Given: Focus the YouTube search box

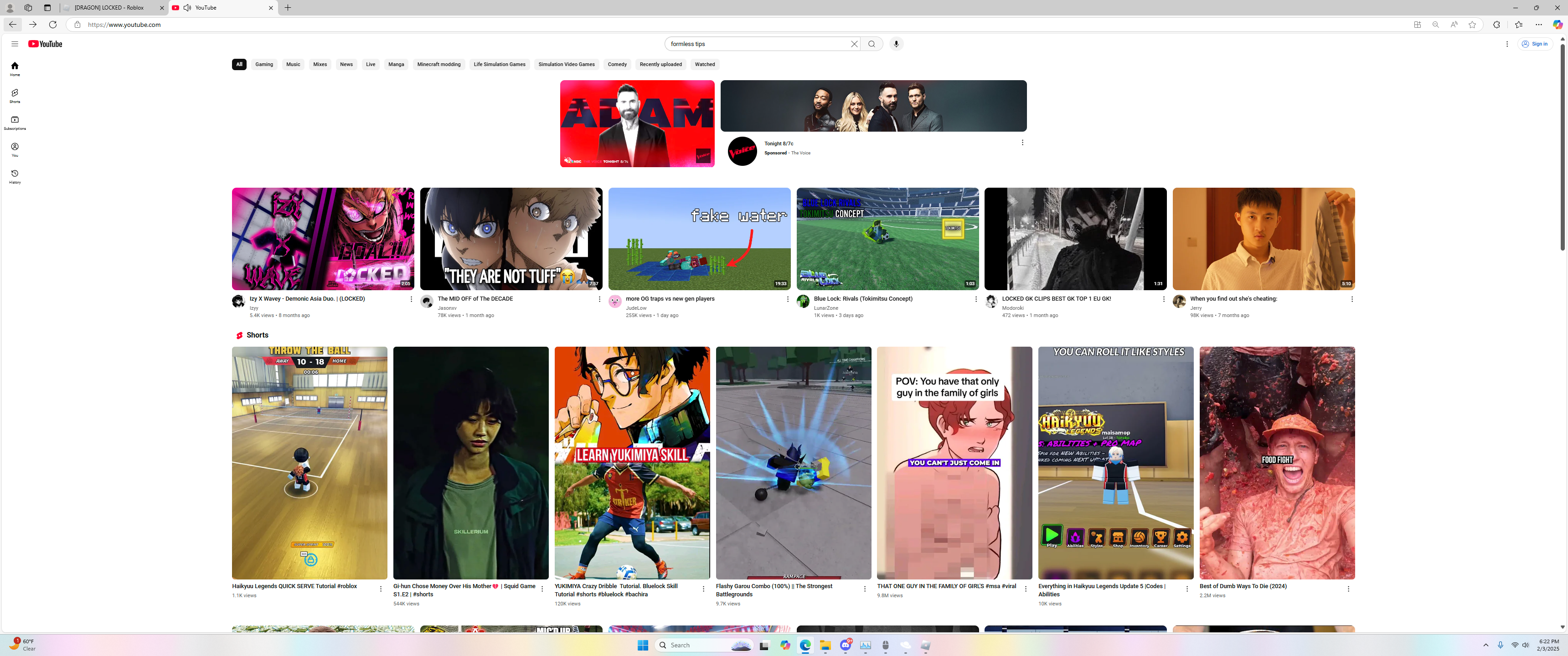Looking at the screenshot, I should (x=758, y=44).
